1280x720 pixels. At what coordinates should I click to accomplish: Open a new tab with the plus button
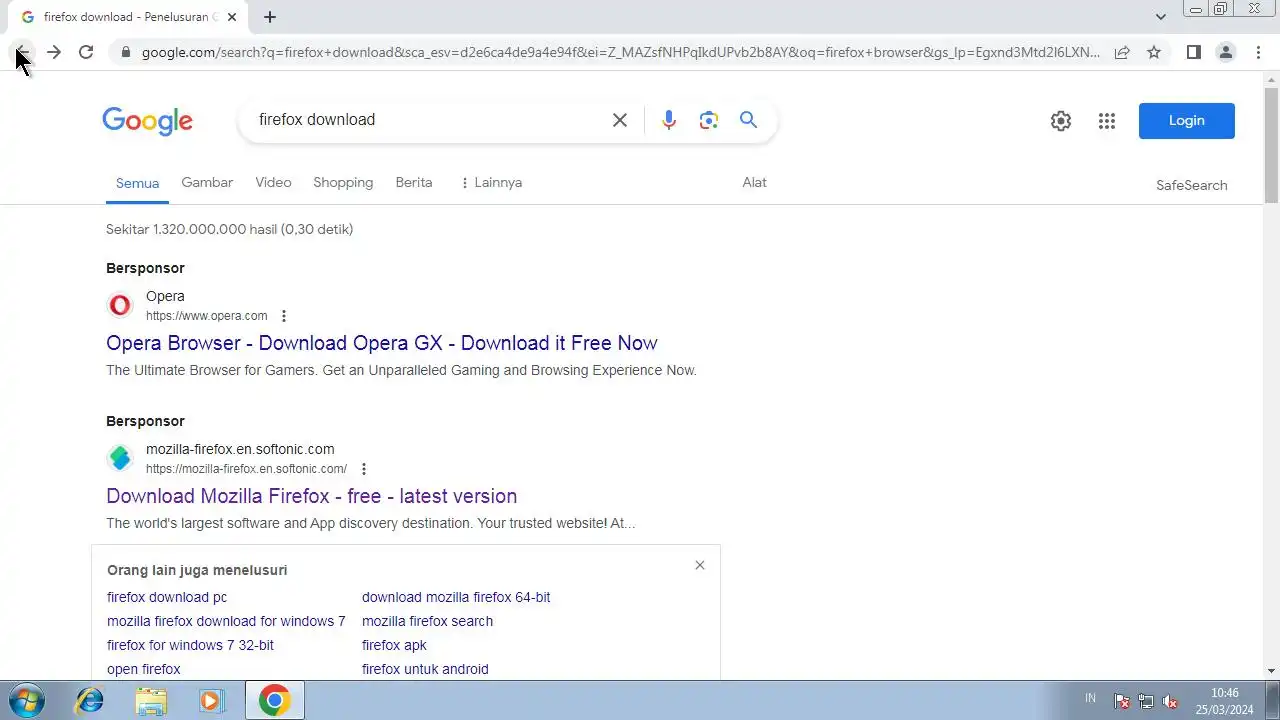[x=270, y=17]
